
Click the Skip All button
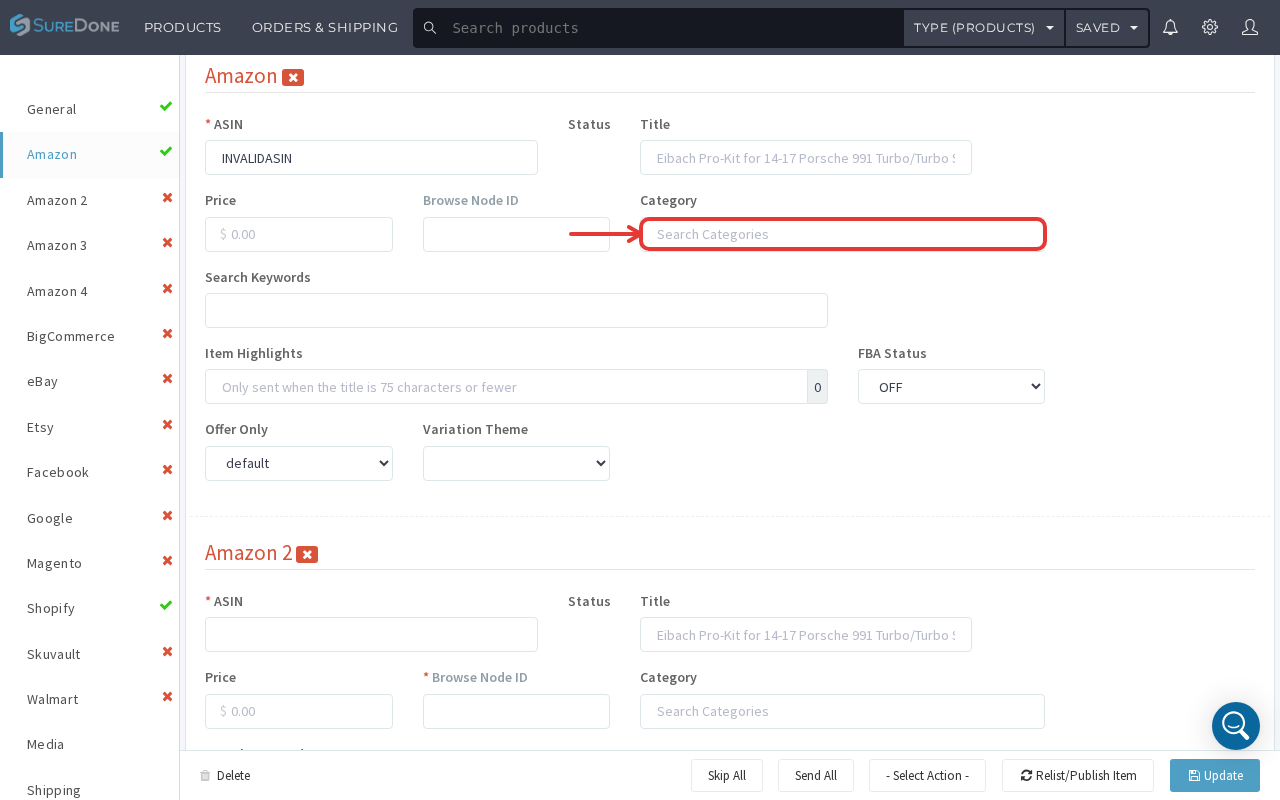pos(727,776)
